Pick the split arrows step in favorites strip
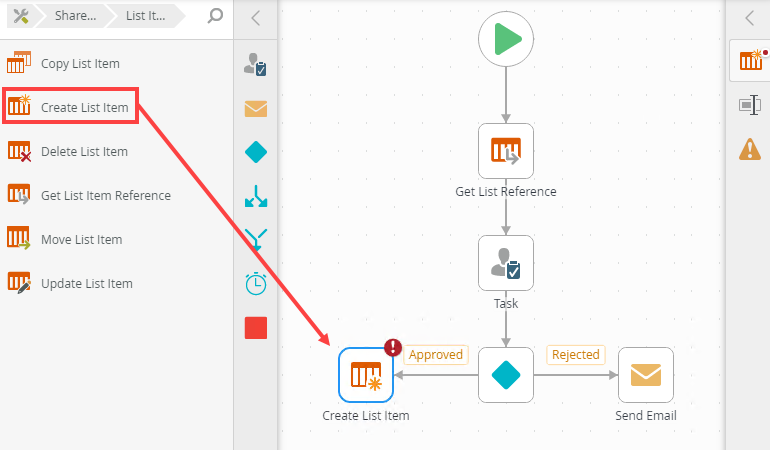The width and height of the screenshot is (770, 450). (x=256, y=196)
